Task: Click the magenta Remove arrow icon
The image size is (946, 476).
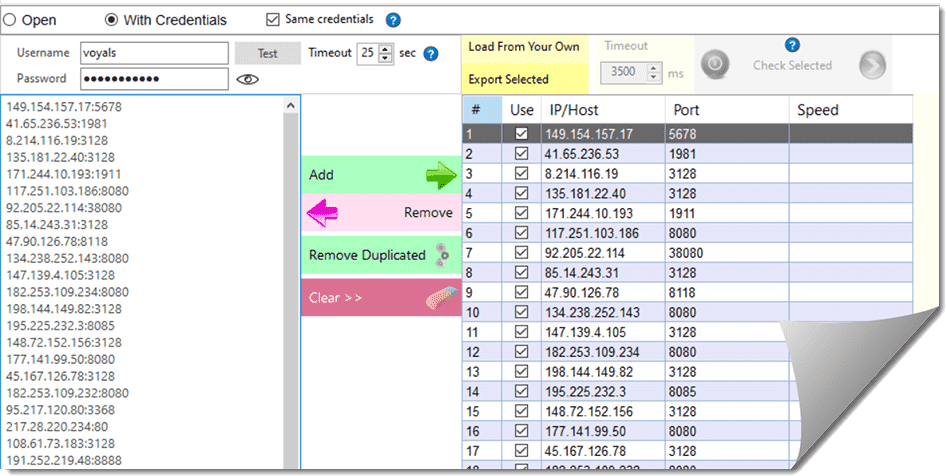Action: click(x=322, y=213)
